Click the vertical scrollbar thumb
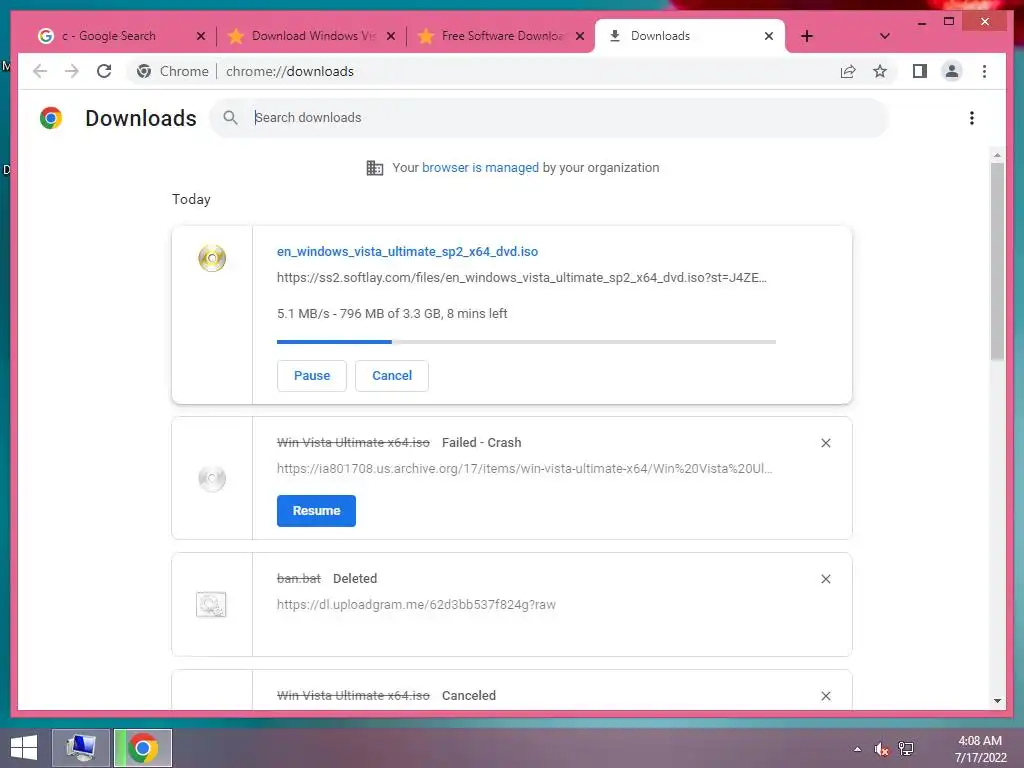Image resolution: width=1024 pixels, height=768 pixels. coord(997,261)
